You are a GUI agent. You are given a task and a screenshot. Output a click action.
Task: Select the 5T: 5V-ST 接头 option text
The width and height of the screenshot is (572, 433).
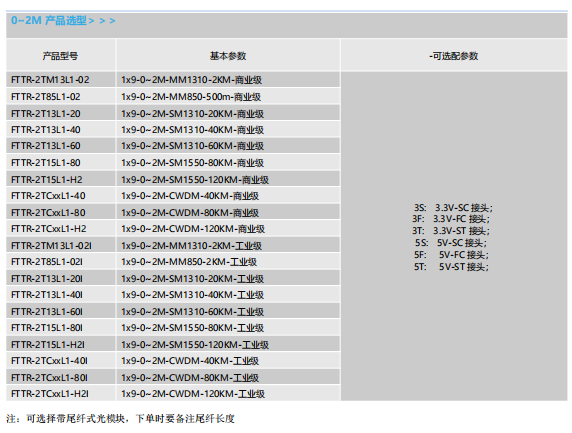point(451,267)
